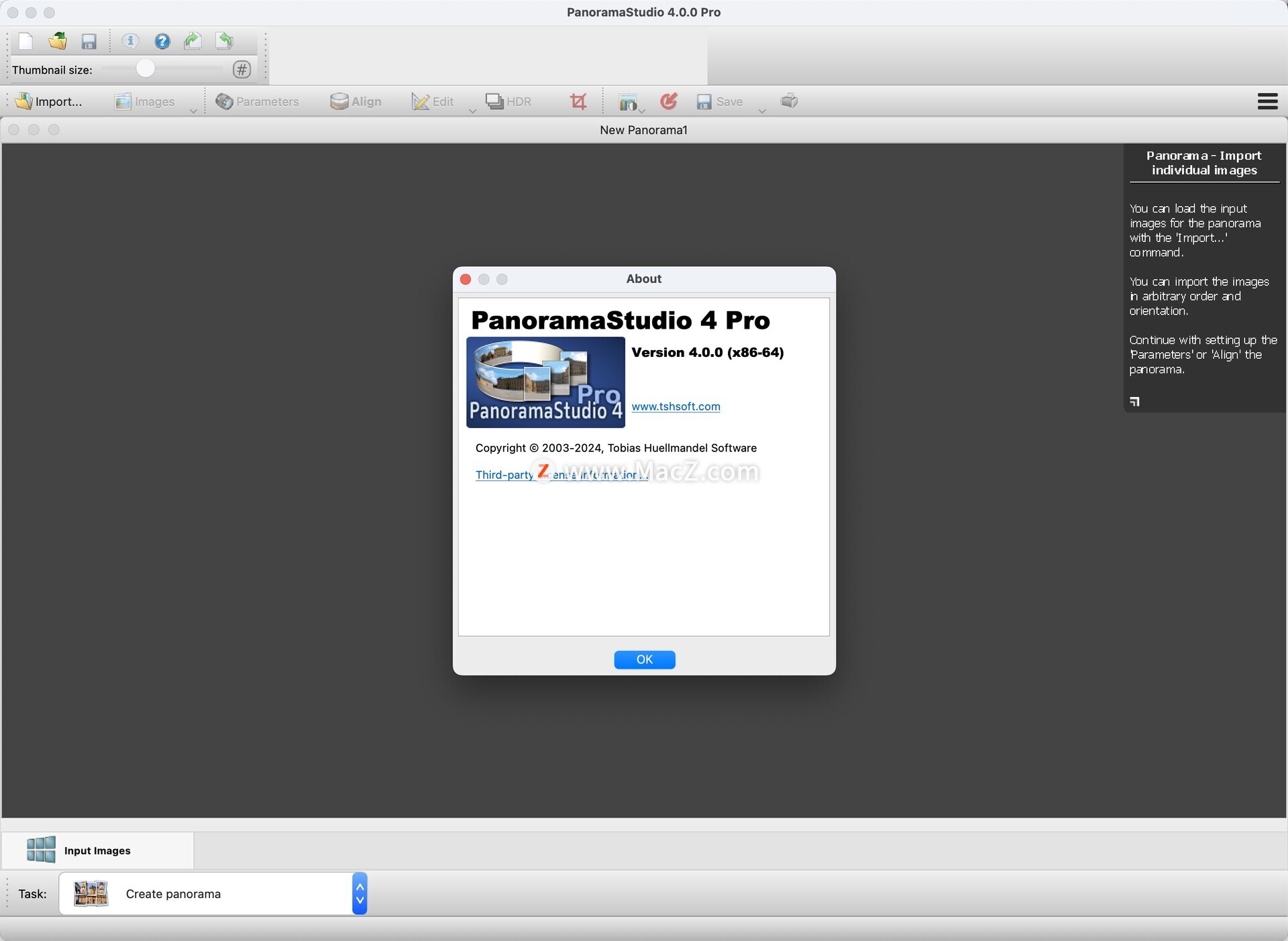
Task: Click the Edit toolbar button
Action: (x=433, y=101)
